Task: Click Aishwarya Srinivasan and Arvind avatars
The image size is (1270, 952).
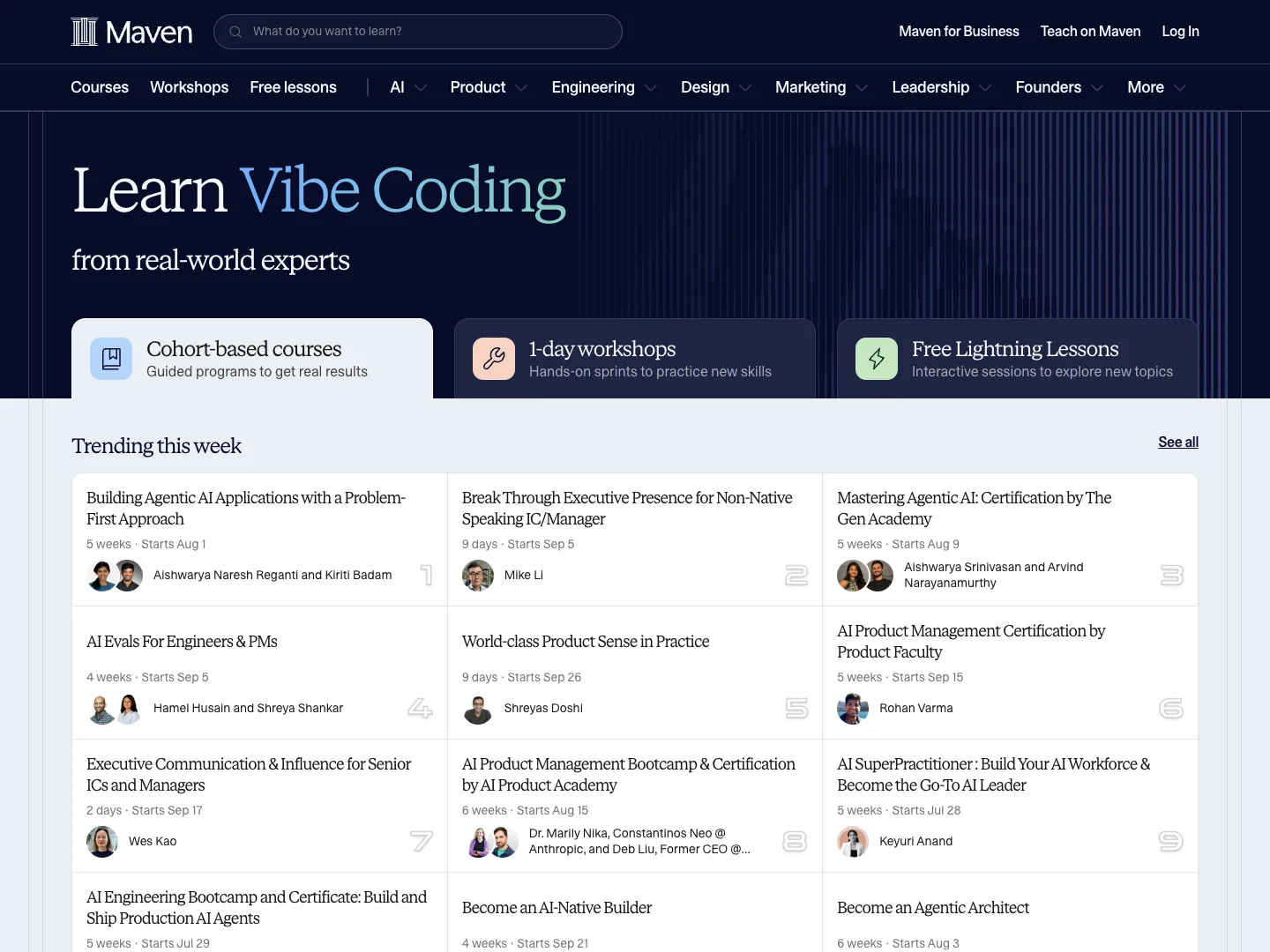Action: click(x=866, y=576)
